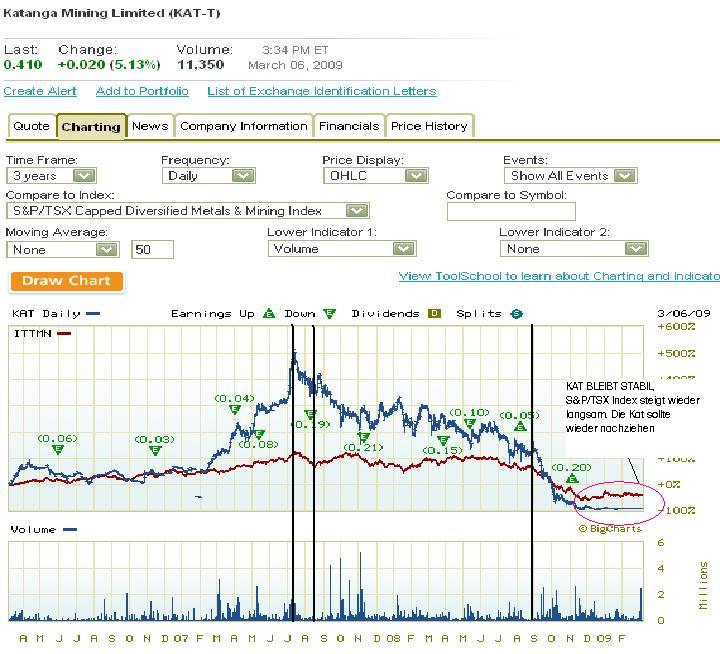Click the date text March 06, 2009
This screenshot has height=654, width=720.
[295, 65]
